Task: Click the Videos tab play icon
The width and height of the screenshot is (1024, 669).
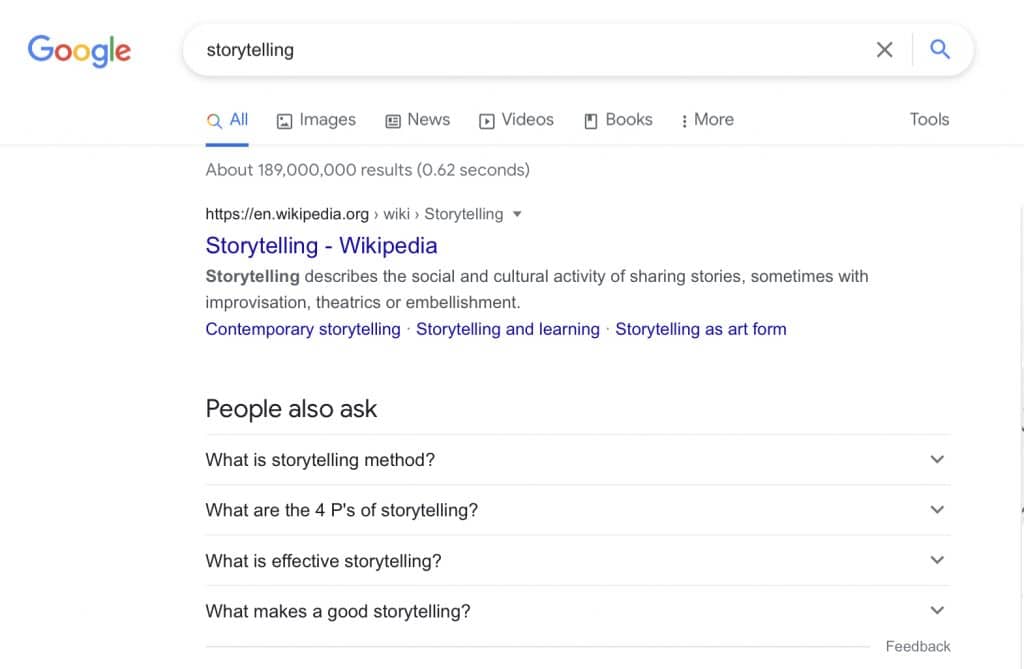Action: point(489,119)
